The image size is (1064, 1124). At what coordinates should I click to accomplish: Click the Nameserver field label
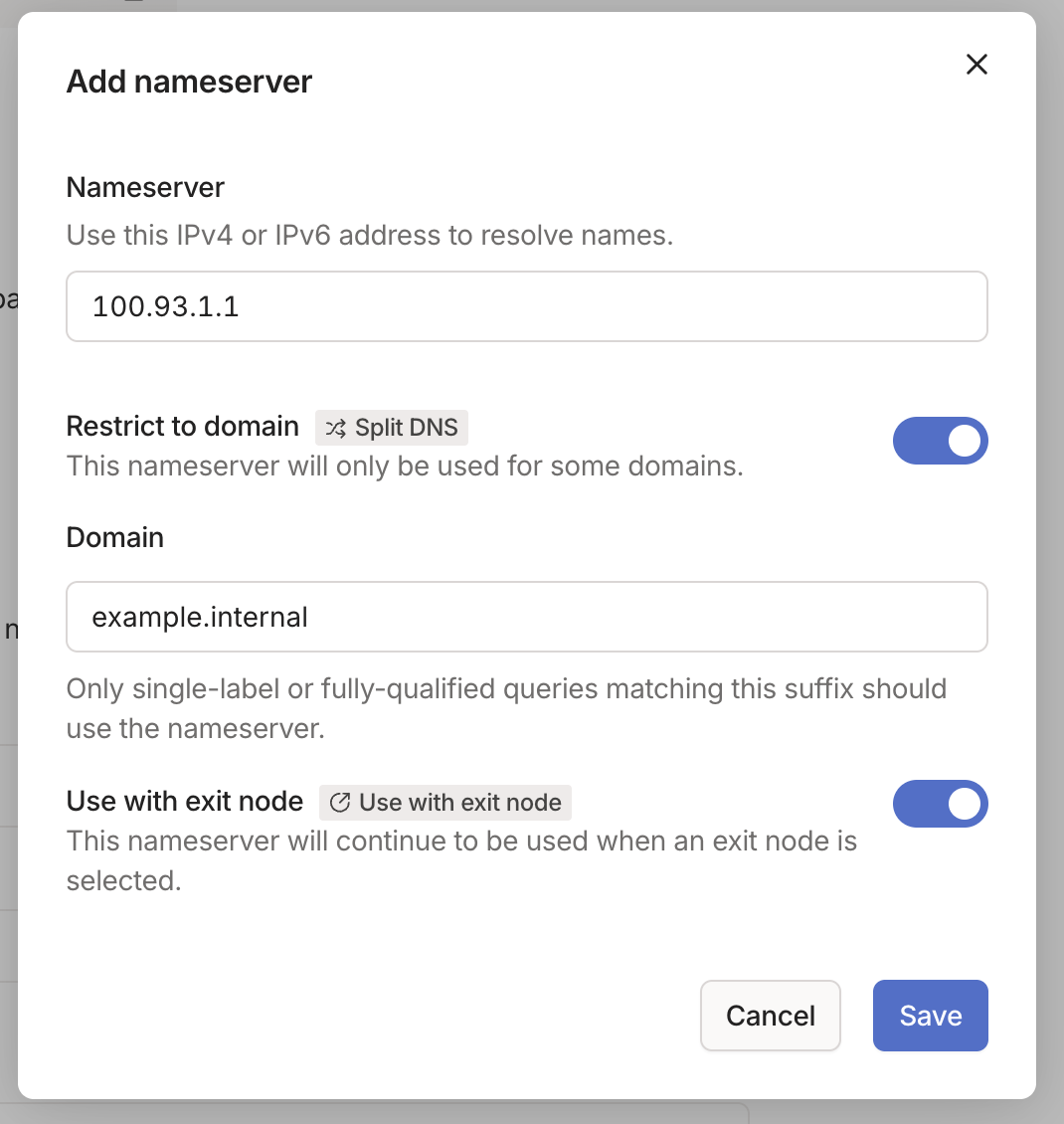145,187
